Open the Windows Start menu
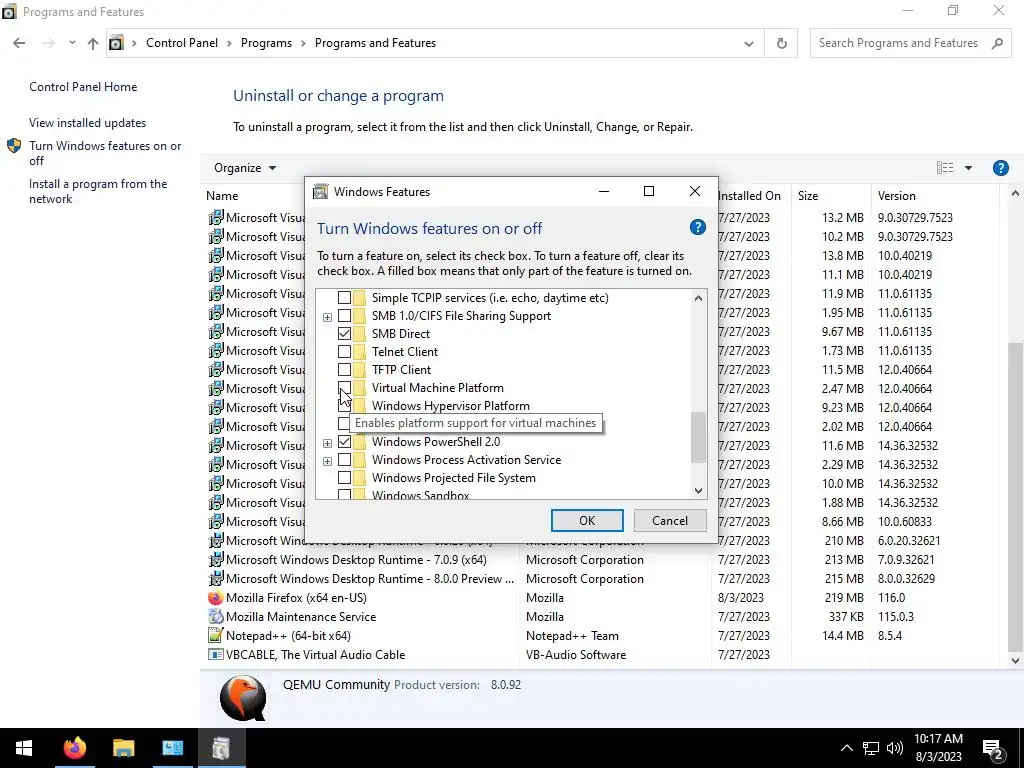1024x768 pixels. [x=24, y=748]
